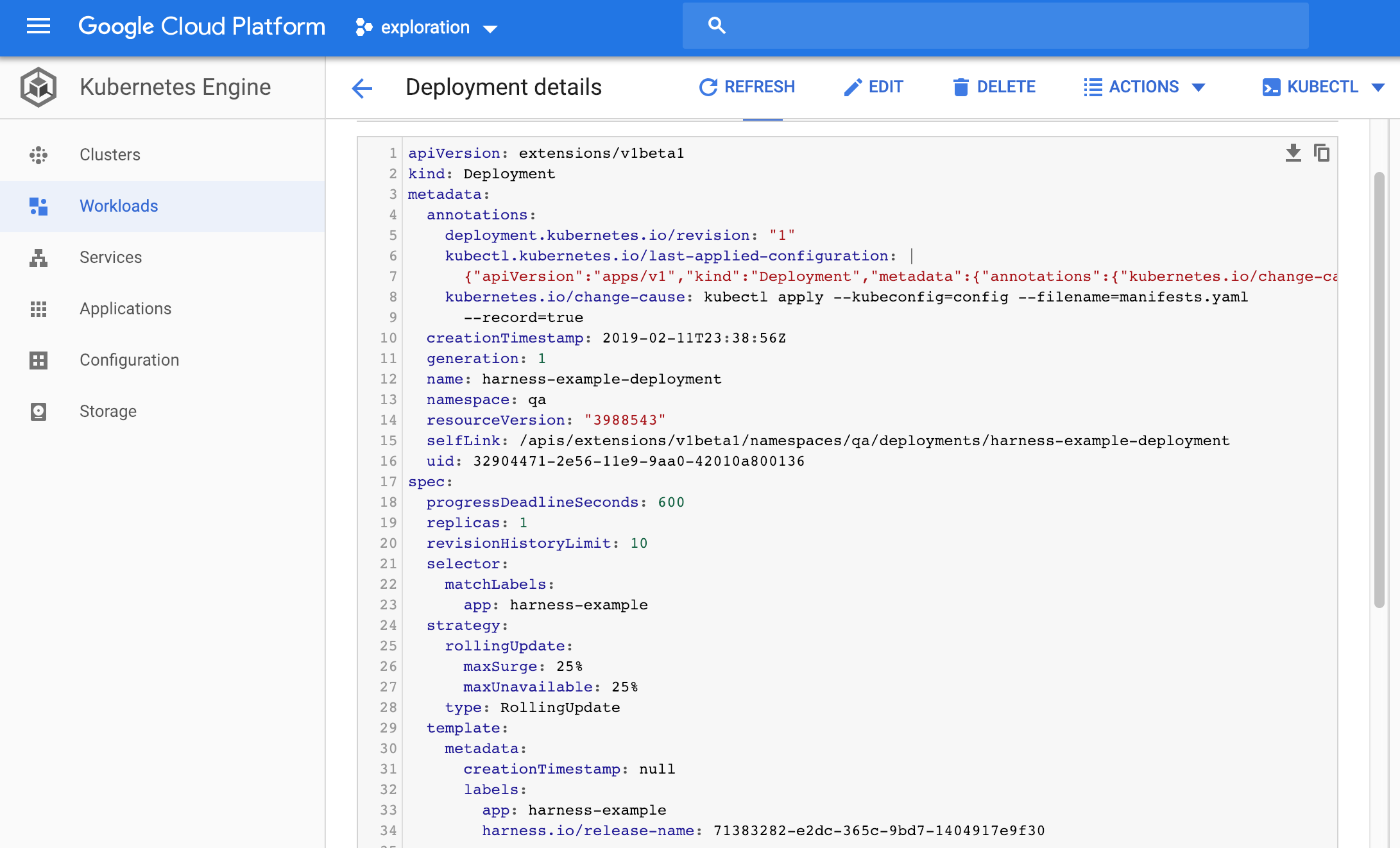Viewport: 1400px width, 848px height.
Task: Click the Services hierarchy icon
Action: click(x=38, y=257)
